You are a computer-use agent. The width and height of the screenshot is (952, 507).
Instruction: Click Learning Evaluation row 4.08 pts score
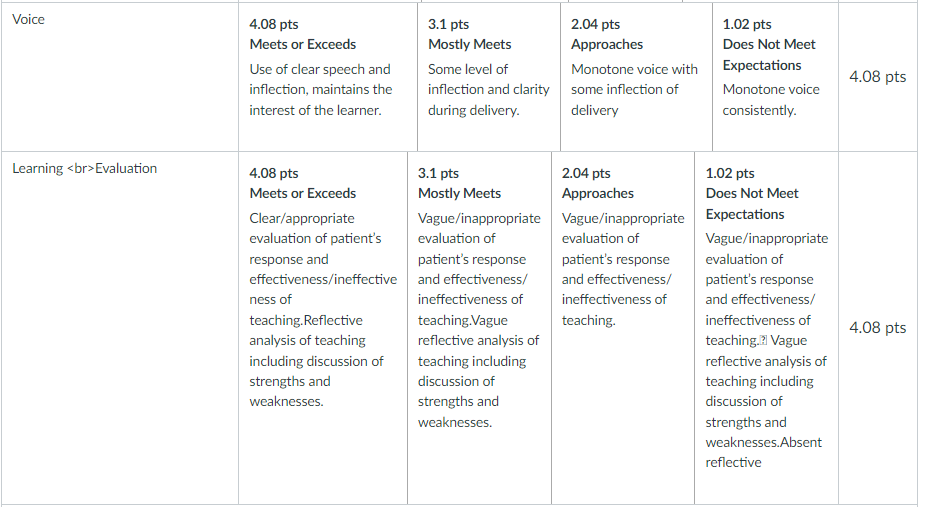(x=877, y=328)
